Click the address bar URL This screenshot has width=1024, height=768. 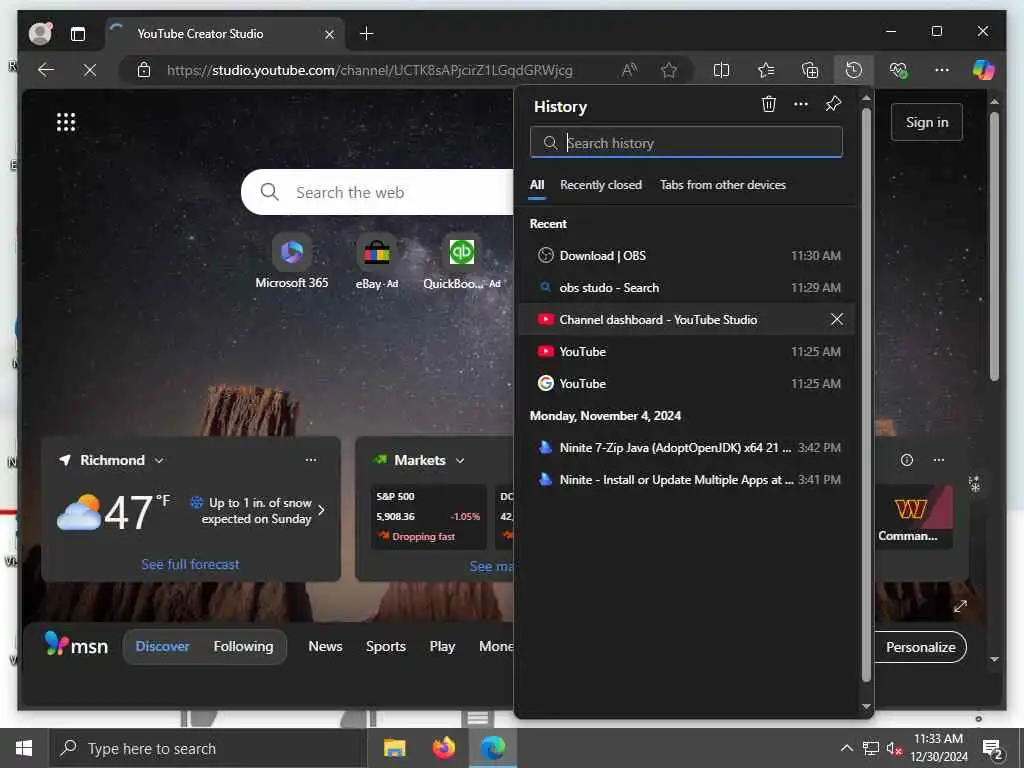click(x=370, y=70)
